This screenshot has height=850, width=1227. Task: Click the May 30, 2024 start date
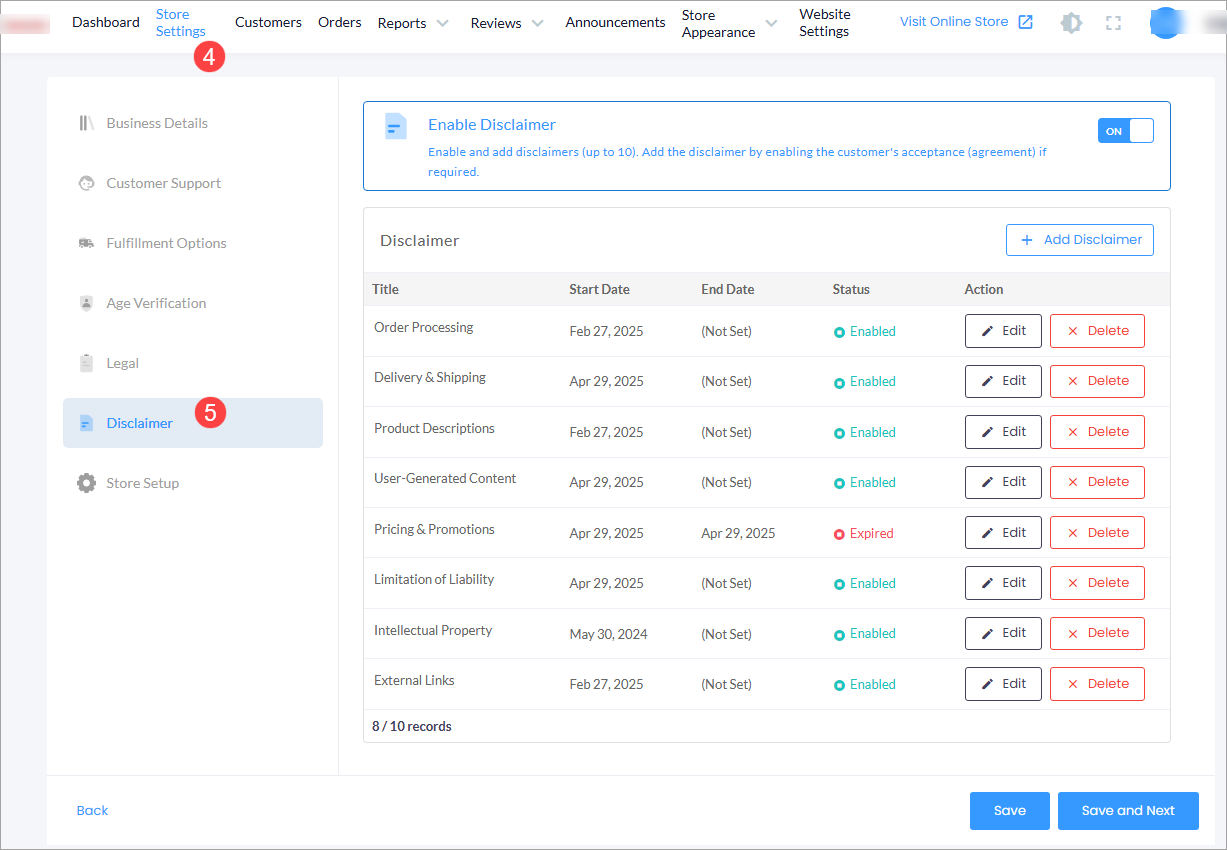(x=608, y=634)
